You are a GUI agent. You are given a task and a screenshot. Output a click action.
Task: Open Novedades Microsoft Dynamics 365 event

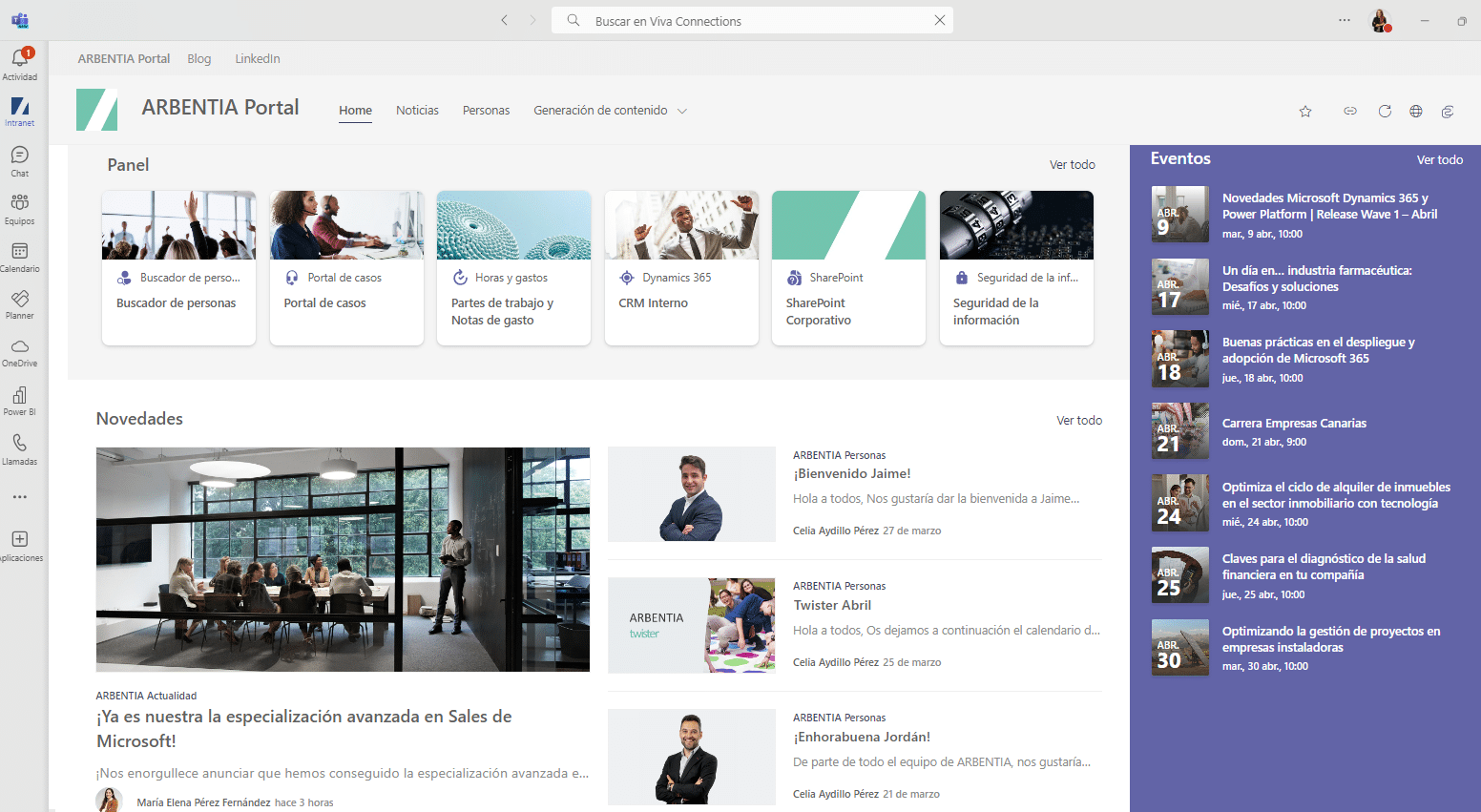click(x=1329, y=206)
